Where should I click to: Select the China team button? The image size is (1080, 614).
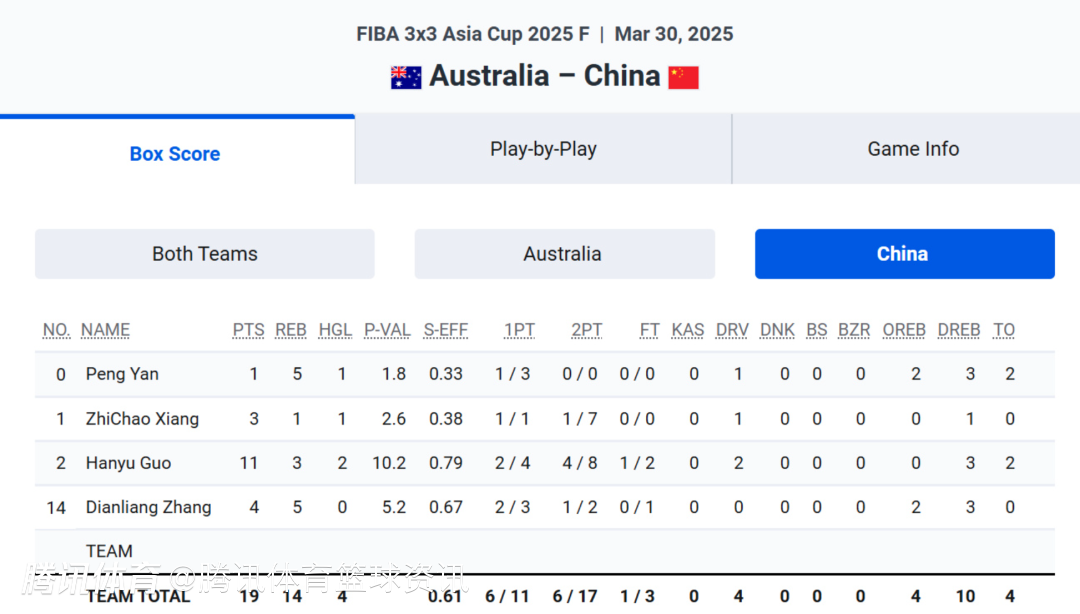tap(903, 254)
